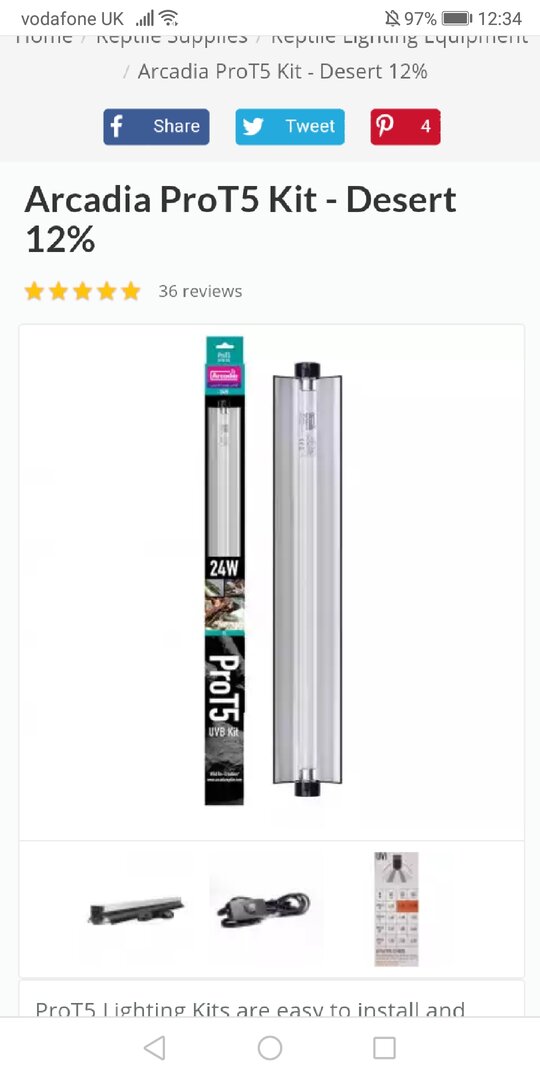This screenshot has height=1080, width=540.
Task: Tap the Android home circle icon
Action: [x=270, y=1048]
